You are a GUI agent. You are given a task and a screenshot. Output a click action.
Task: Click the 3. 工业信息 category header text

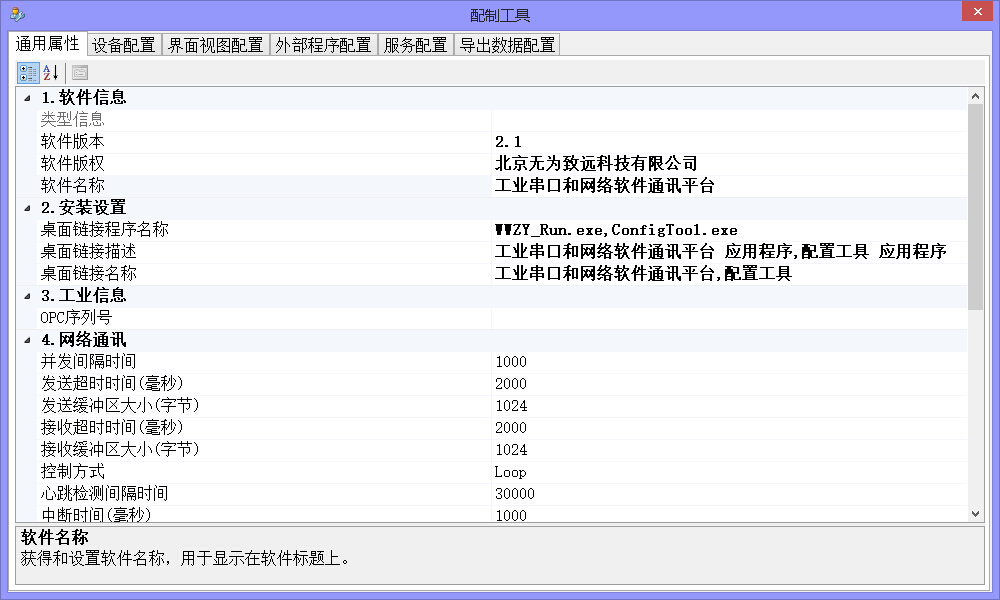click(84, 296)
